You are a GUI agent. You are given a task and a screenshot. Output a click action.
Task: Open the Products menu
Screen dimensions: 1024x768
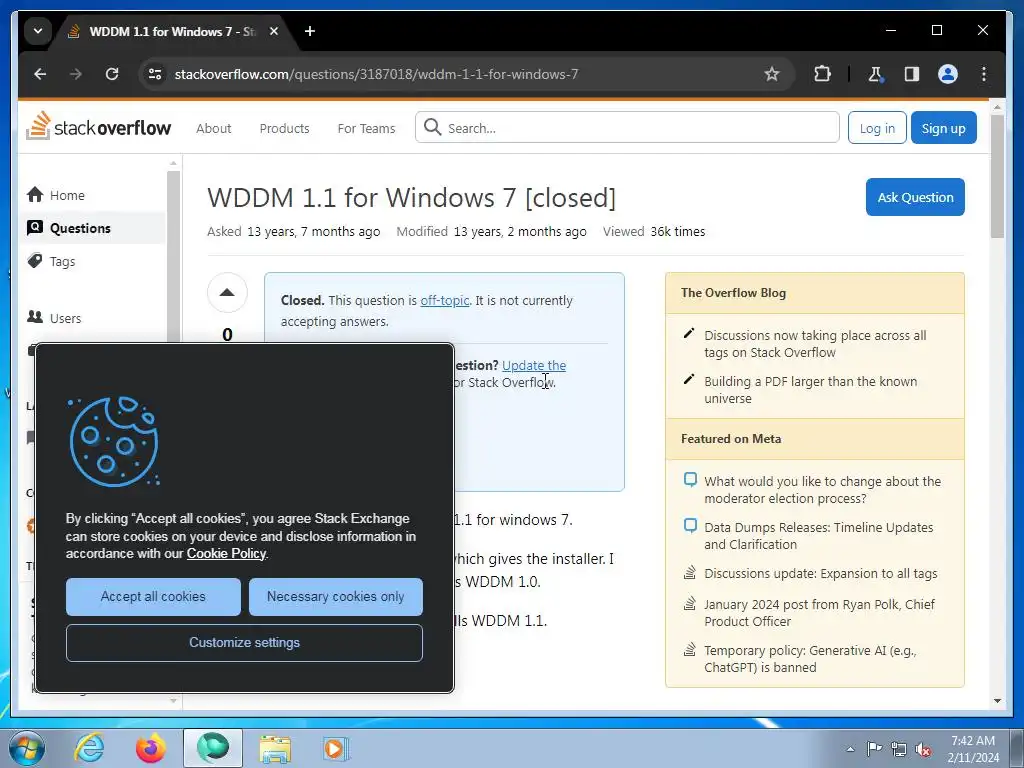point(284,128)
